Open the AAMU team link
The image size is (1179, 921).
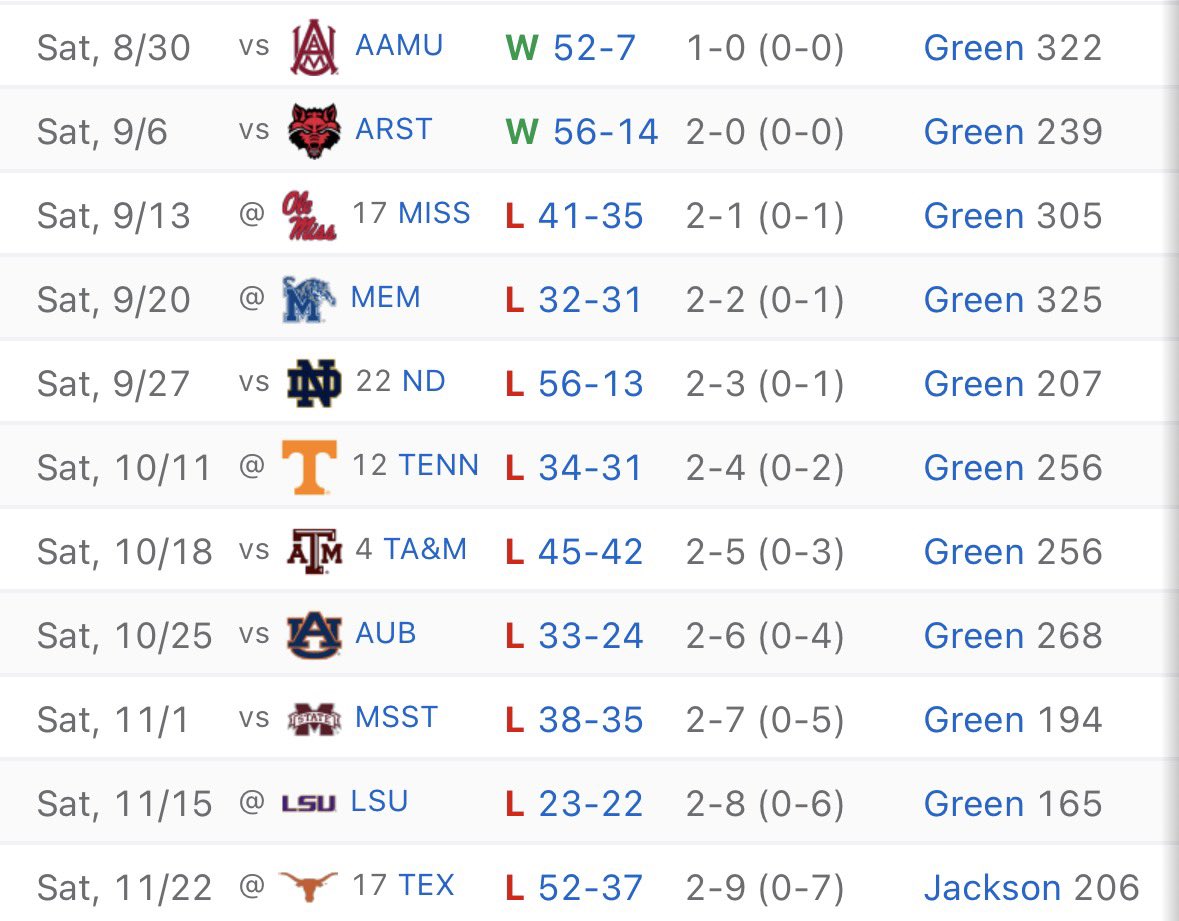[x=399, y=46]
